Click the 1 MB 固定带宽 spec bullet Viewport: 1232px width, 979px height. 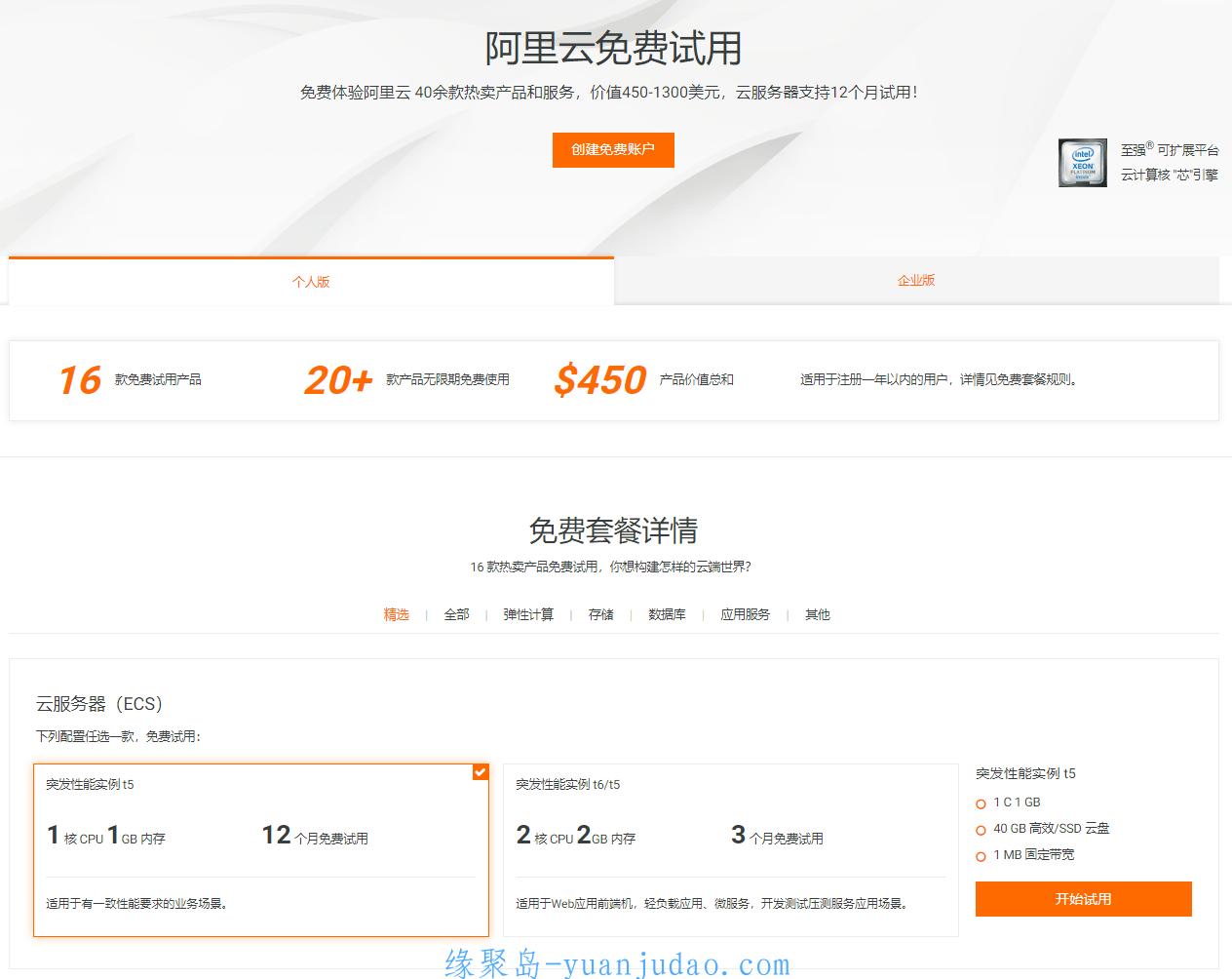[x=1025, y=855]
